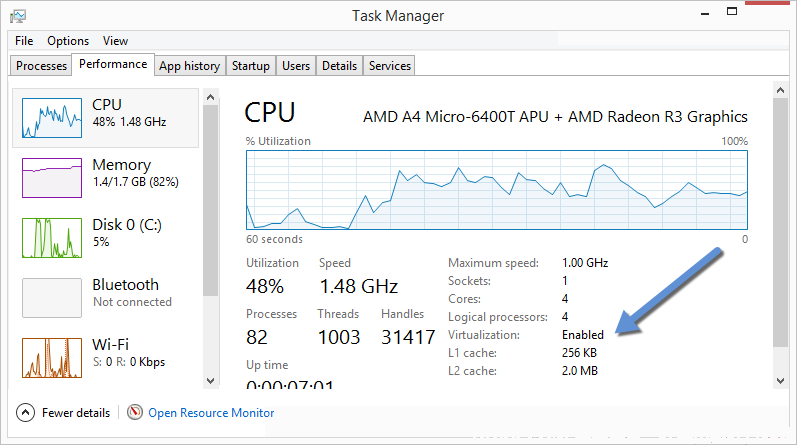The image size is (797, 445).
Task: Click sidebar list scroll down arrow
Action: pyautogui.click(x=211, y=380)
